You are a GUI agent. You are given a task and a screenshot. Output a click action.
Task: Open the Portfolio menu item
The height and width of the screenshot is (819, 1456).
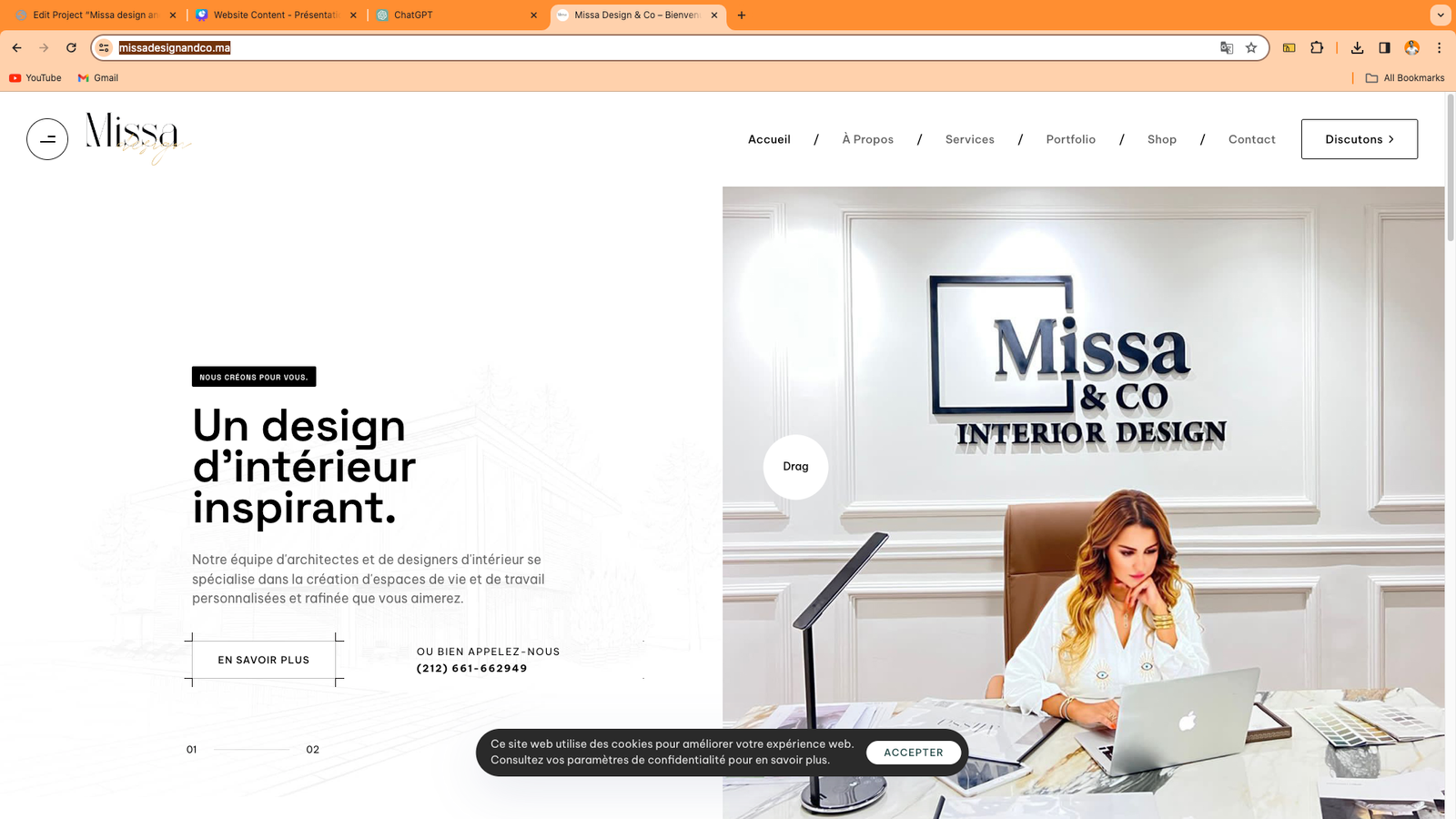[1070, 139]
